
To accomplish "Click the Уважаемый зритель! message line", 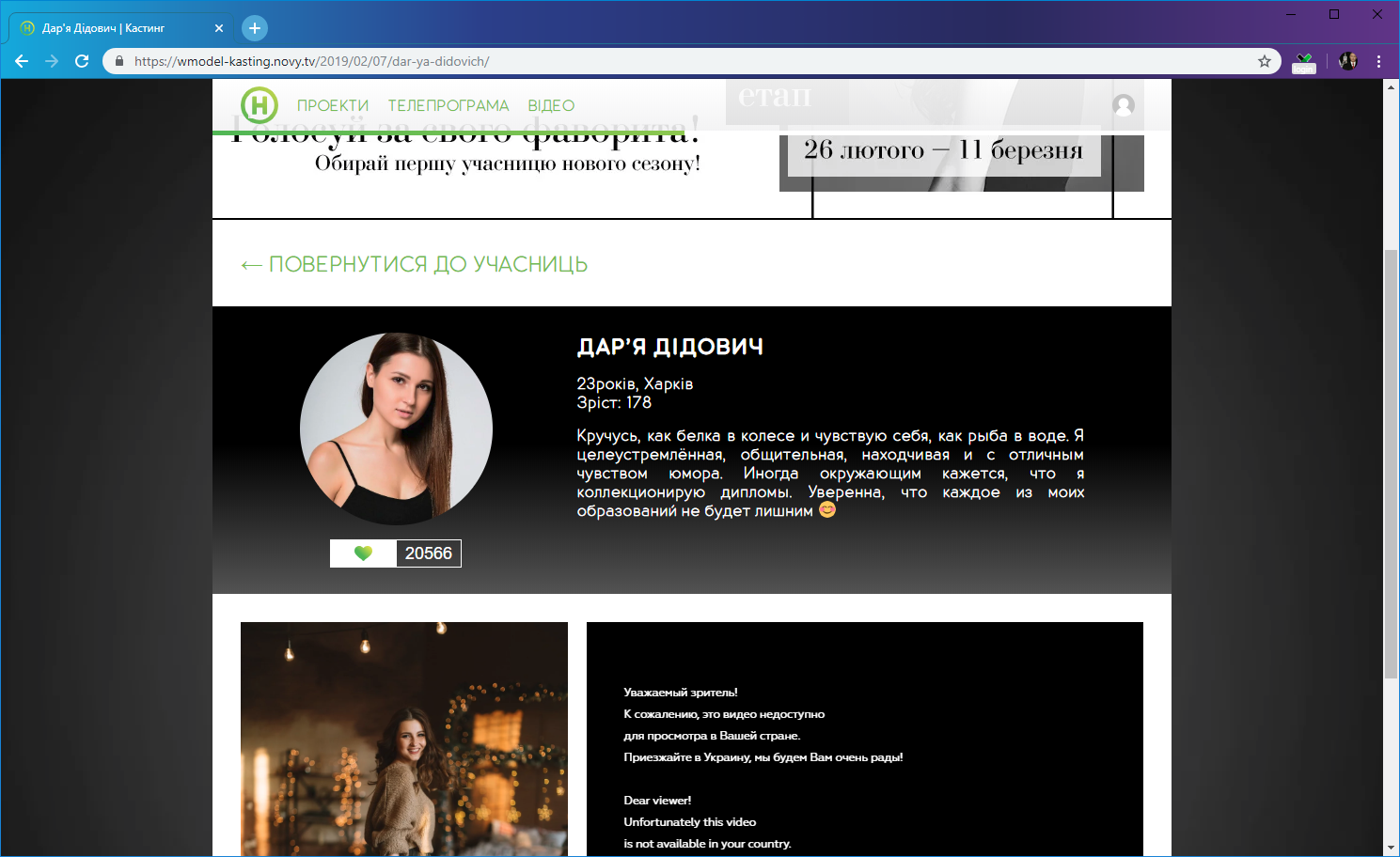I will (x=681, y=693).
